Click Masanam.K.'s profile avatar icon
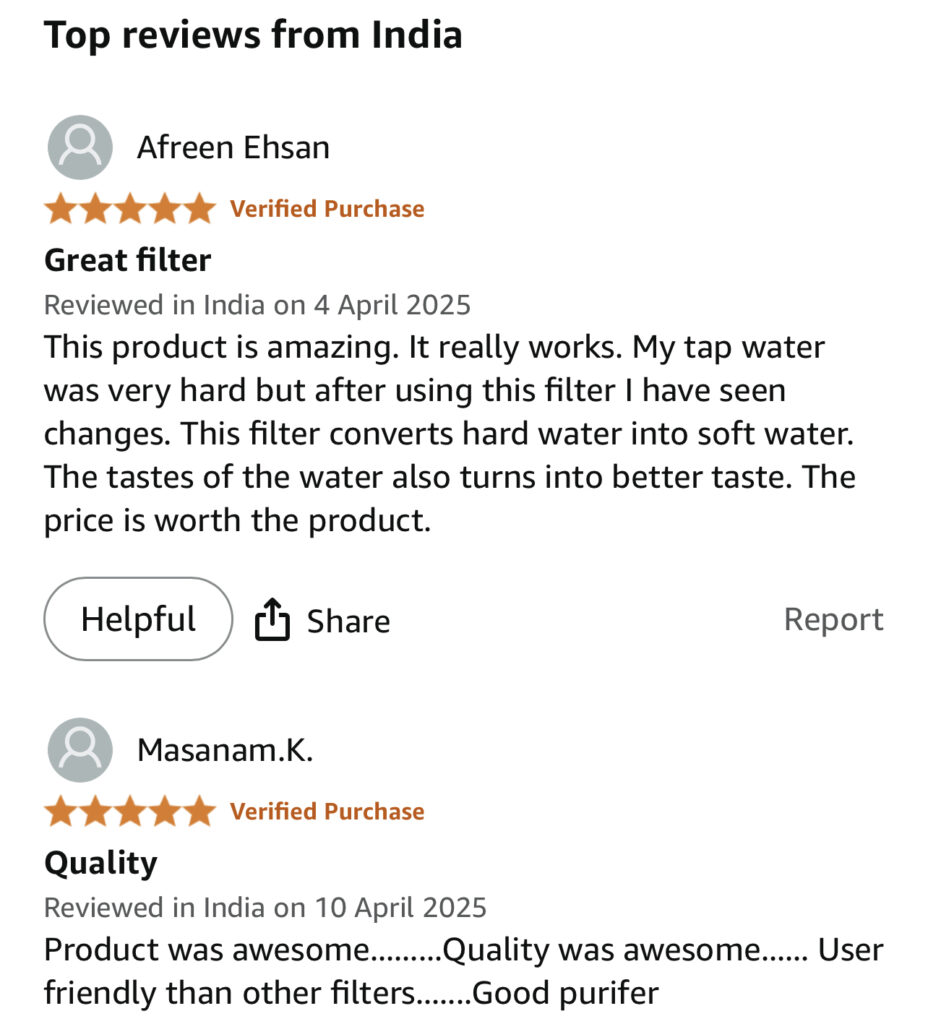 click(79, 750)
